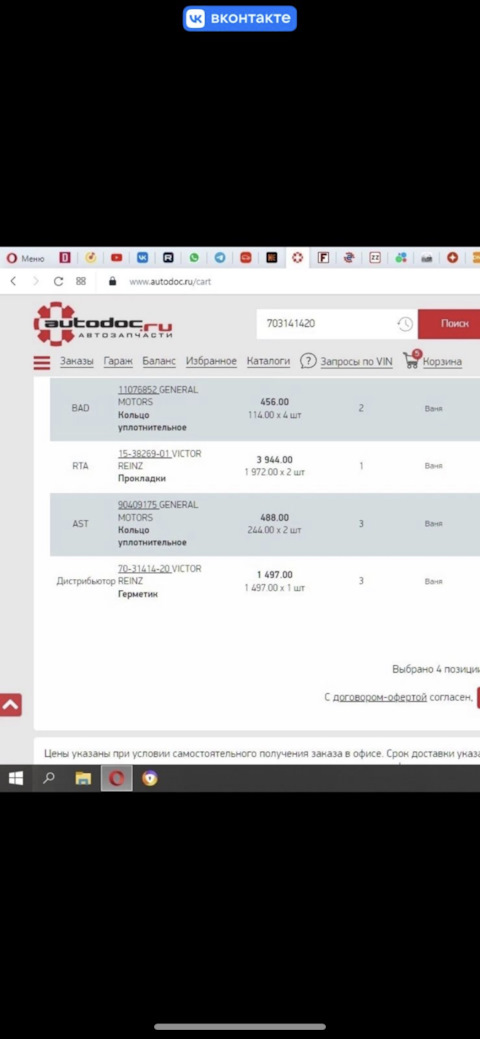Switch to the WhatsApp browser tab
The height and width of the screenshot is (1039, 480).
[x=194, y=258]
